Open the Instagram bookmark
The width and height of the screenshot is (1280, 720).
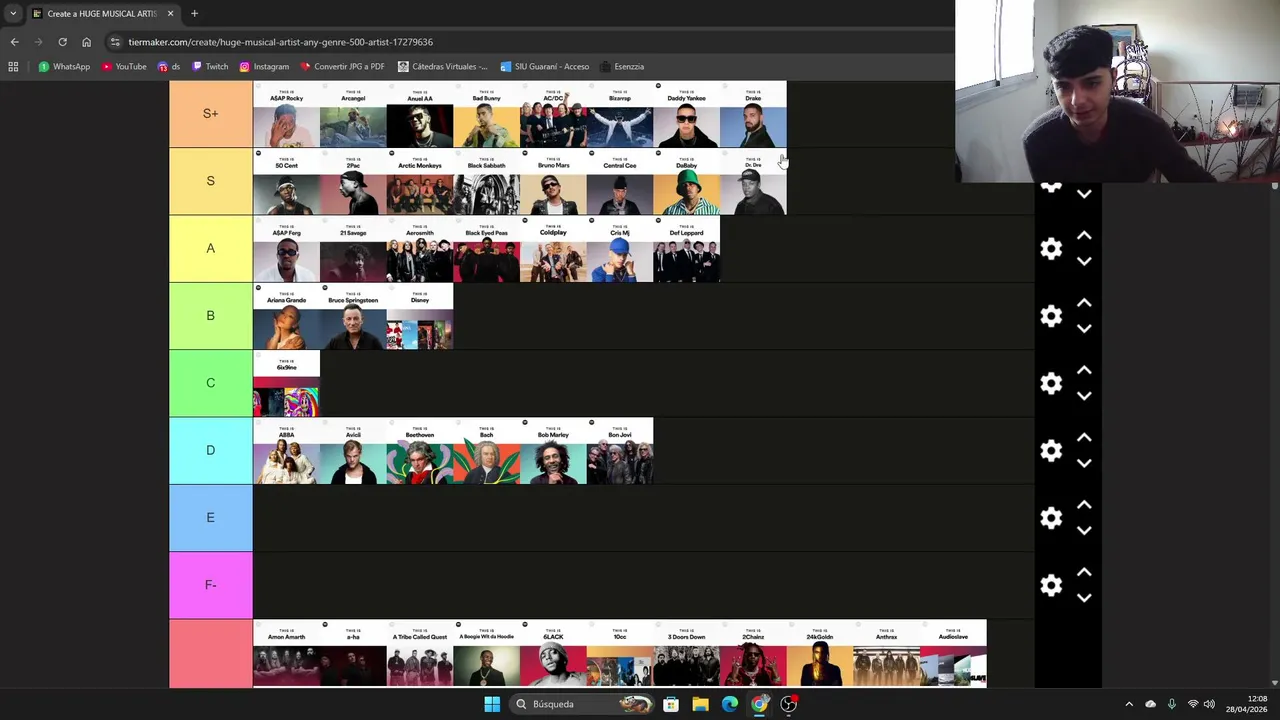point(264,66)
